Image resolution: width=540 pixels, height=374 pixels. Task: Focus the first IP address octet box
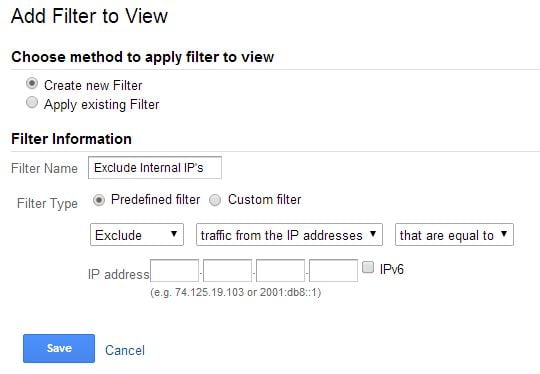[x=175, y=271]
